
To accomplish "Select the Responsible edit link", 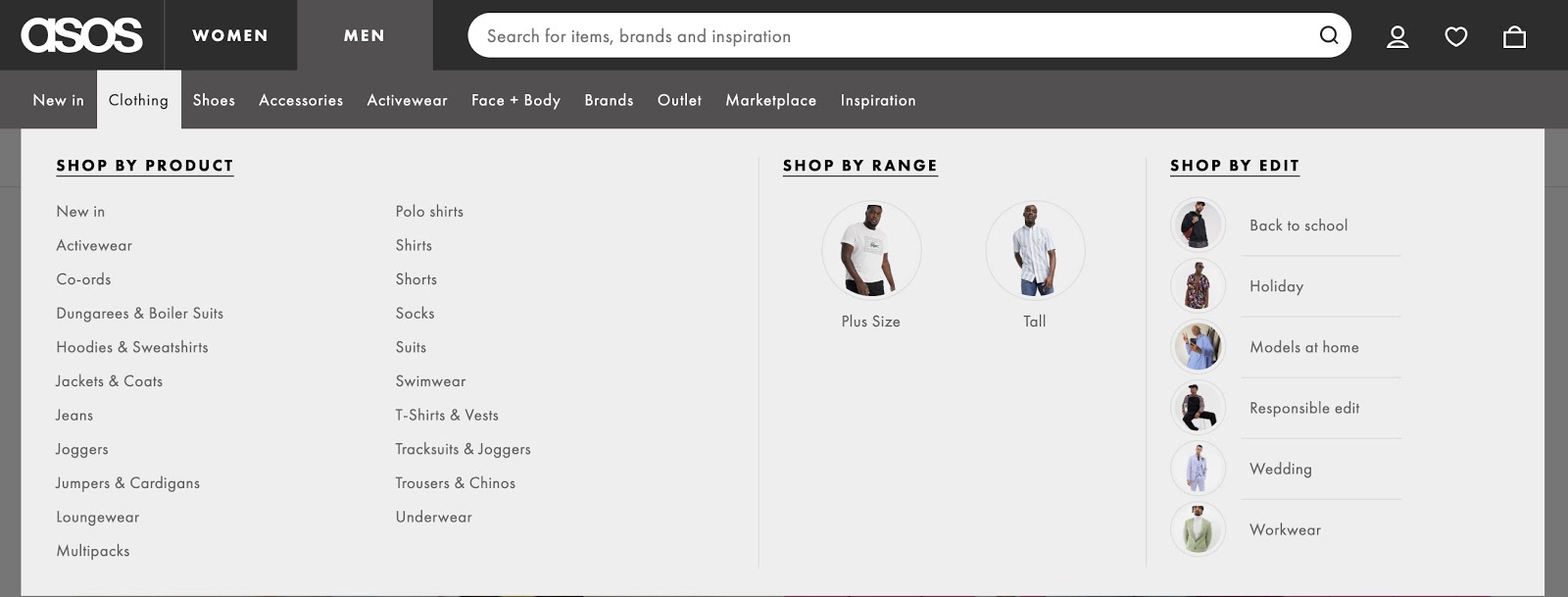I will tap(1303, 408).
